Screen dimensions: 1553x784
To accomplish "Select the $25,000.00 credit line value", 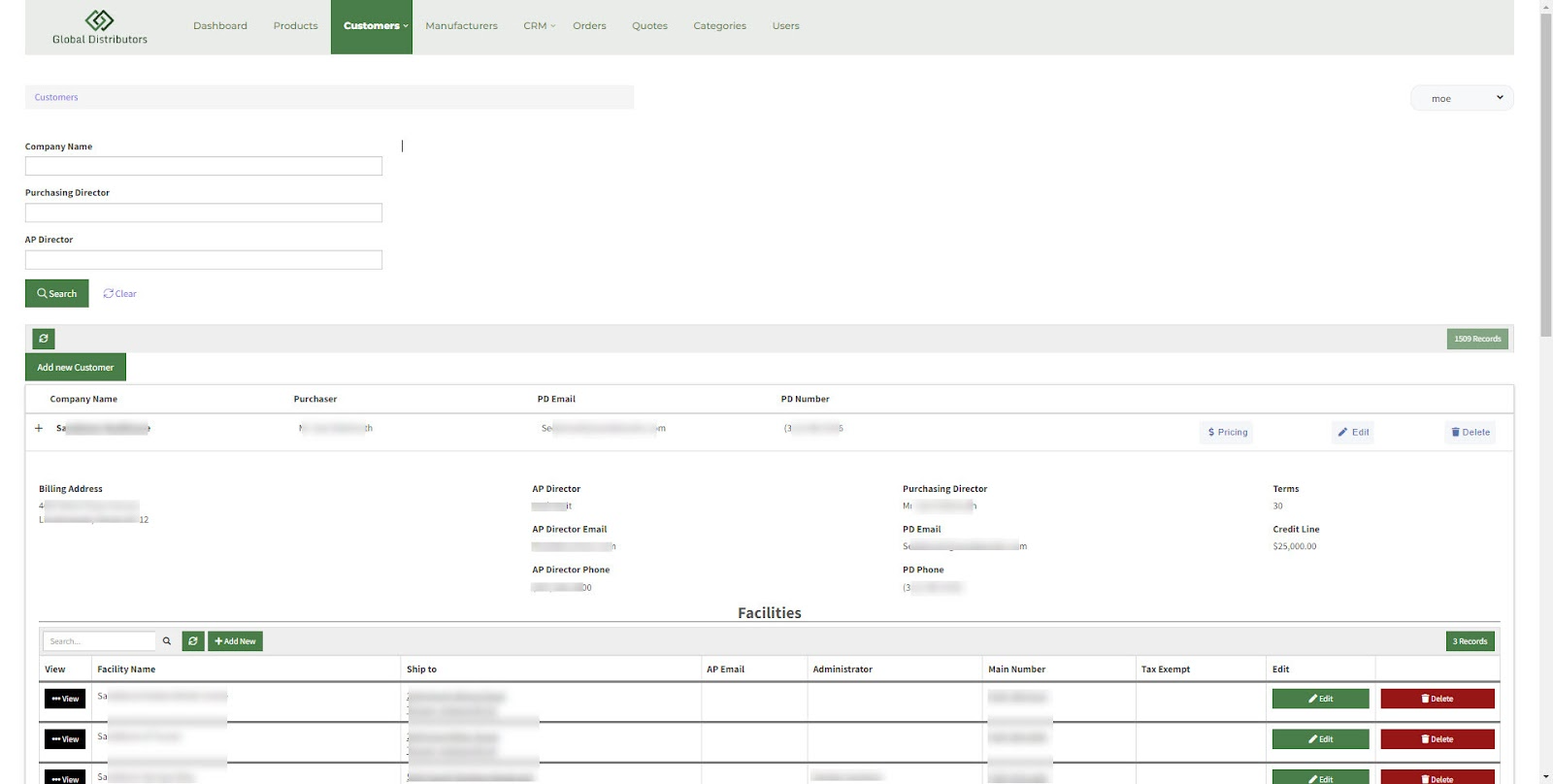I will coord(1295,546).
